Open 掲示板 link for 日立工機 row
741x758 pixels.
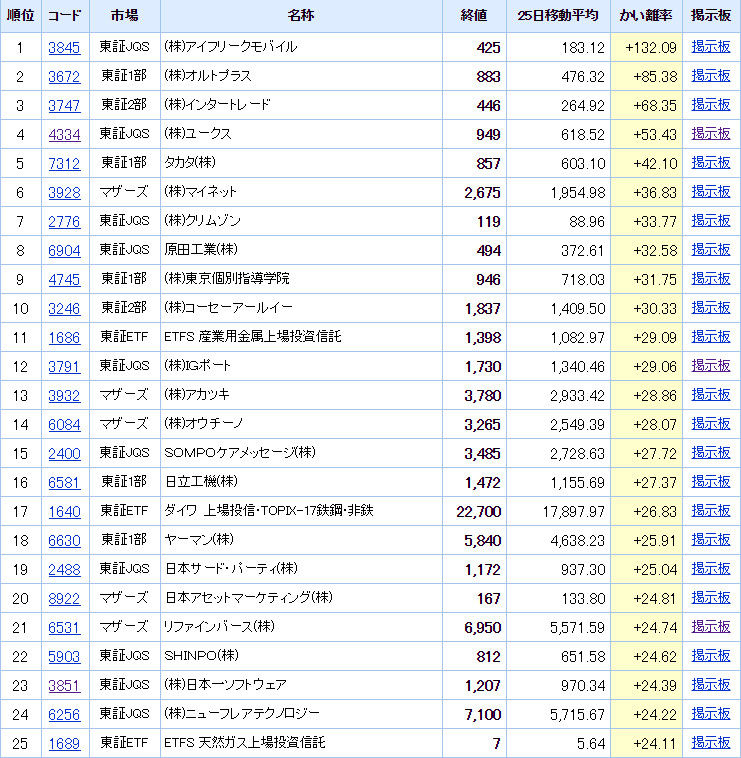point(711,482)
